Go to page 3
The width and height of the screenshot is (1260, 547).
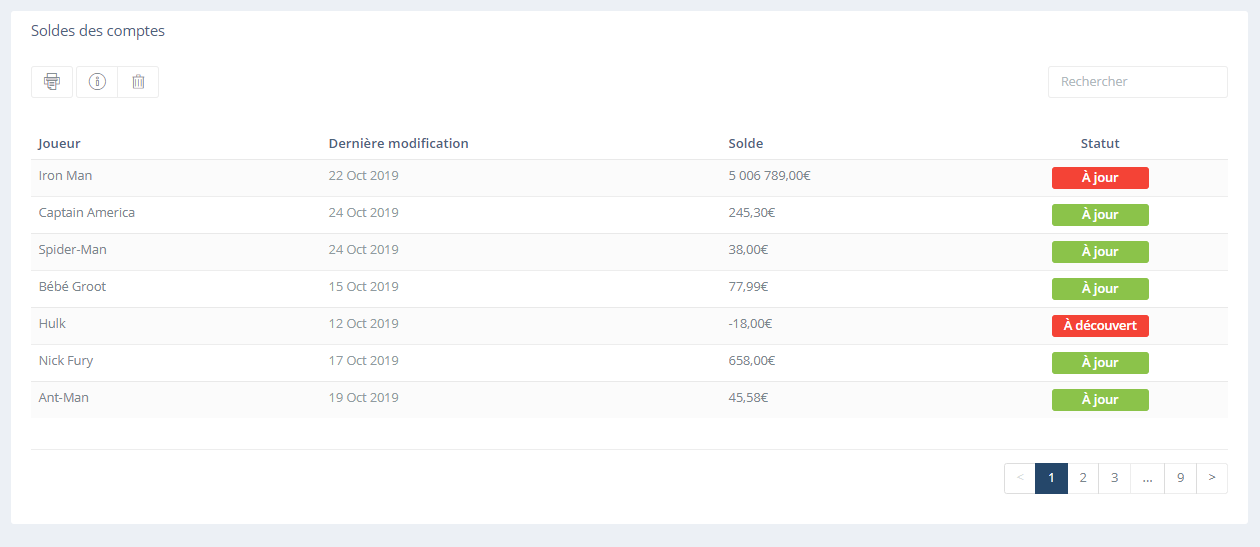click(x=1115, y=478)
